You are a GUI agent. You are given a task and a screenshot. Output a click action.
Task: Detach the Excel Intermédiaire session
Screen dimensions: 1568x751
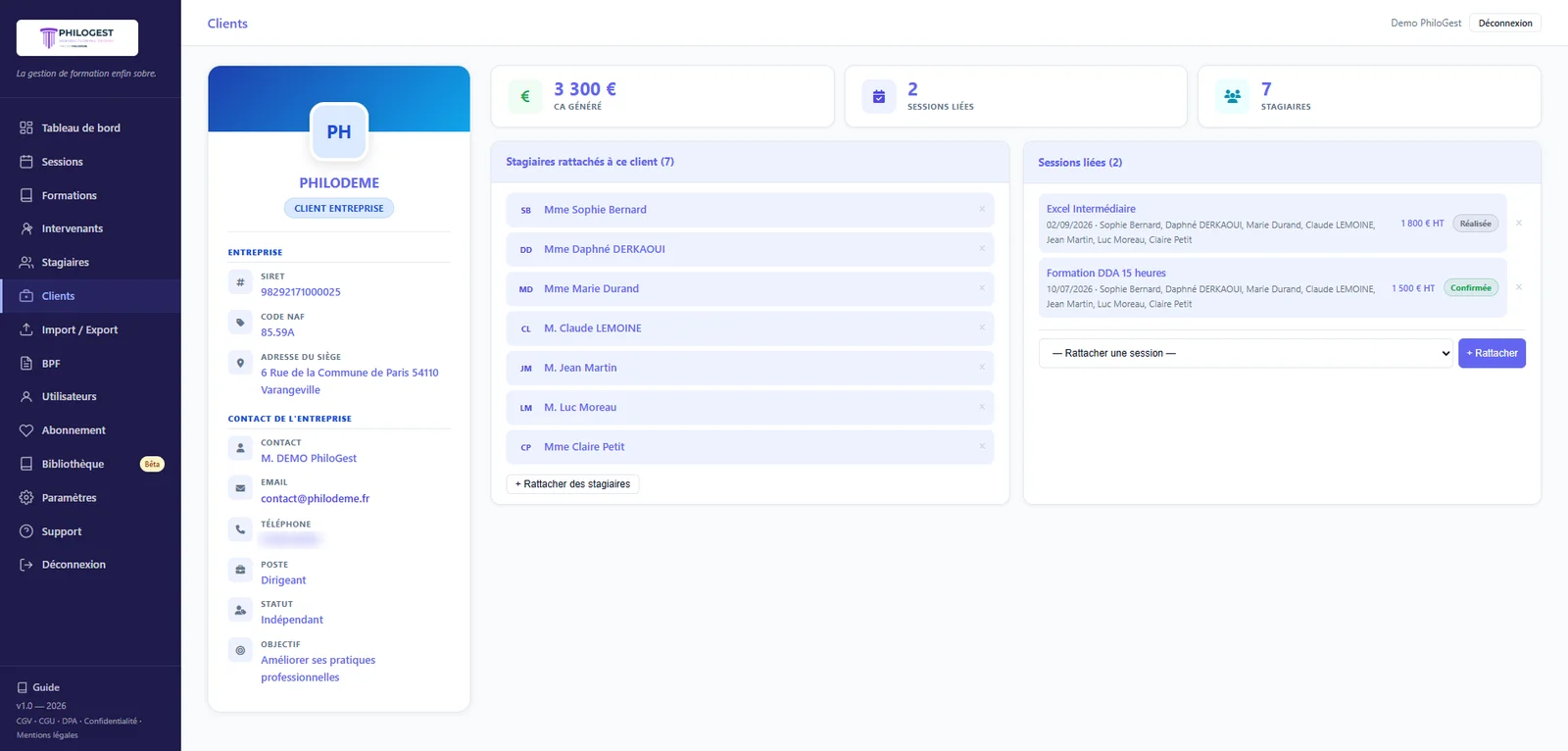[1519, 224]
